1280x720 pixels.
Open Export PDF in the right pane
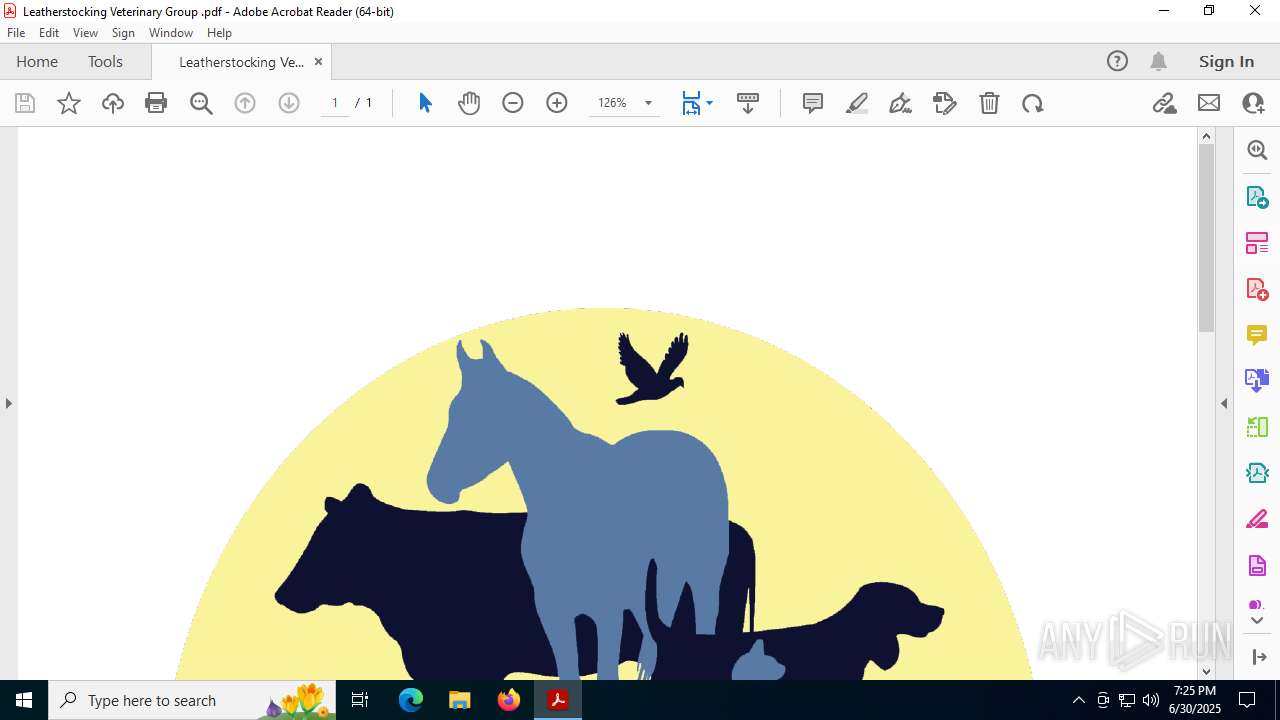point(1257,197)
